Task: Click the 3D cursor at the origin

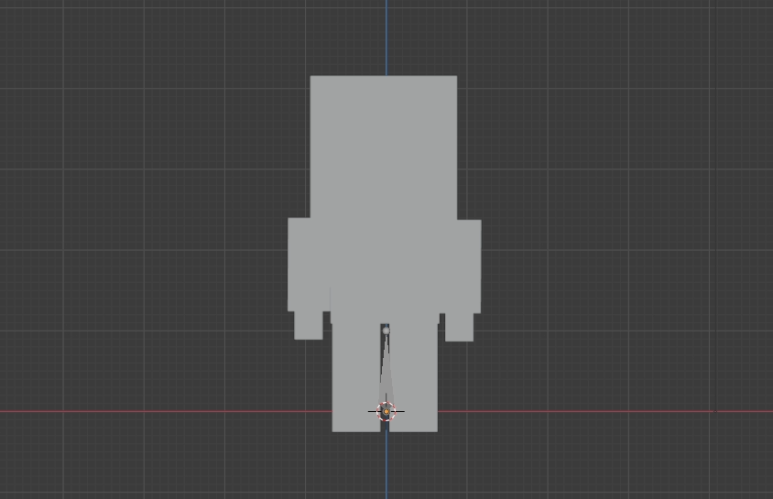Action: [x=386, y=411]
